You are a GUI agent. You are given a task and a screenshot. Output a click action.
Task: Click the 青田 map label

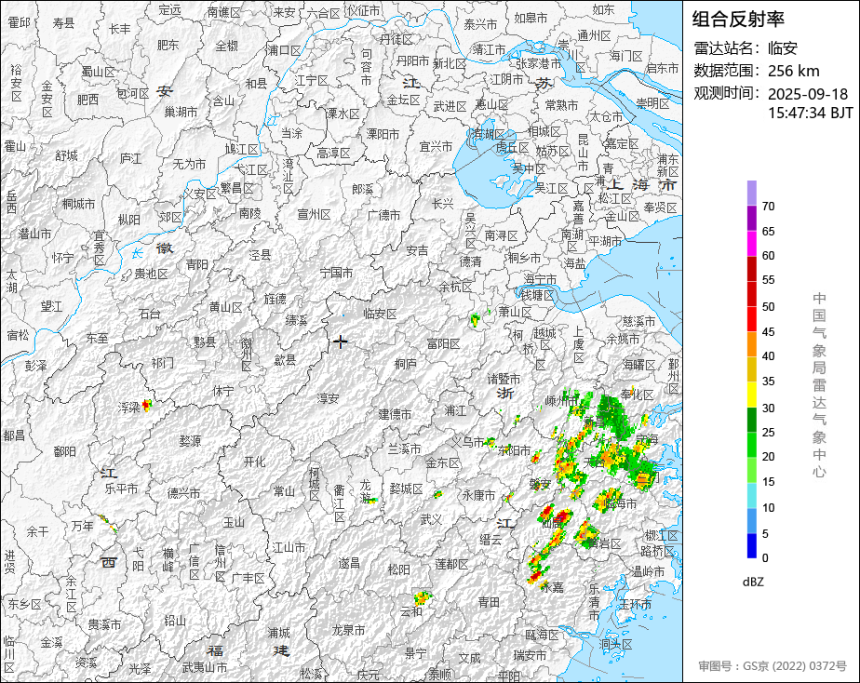click(489, 602)
